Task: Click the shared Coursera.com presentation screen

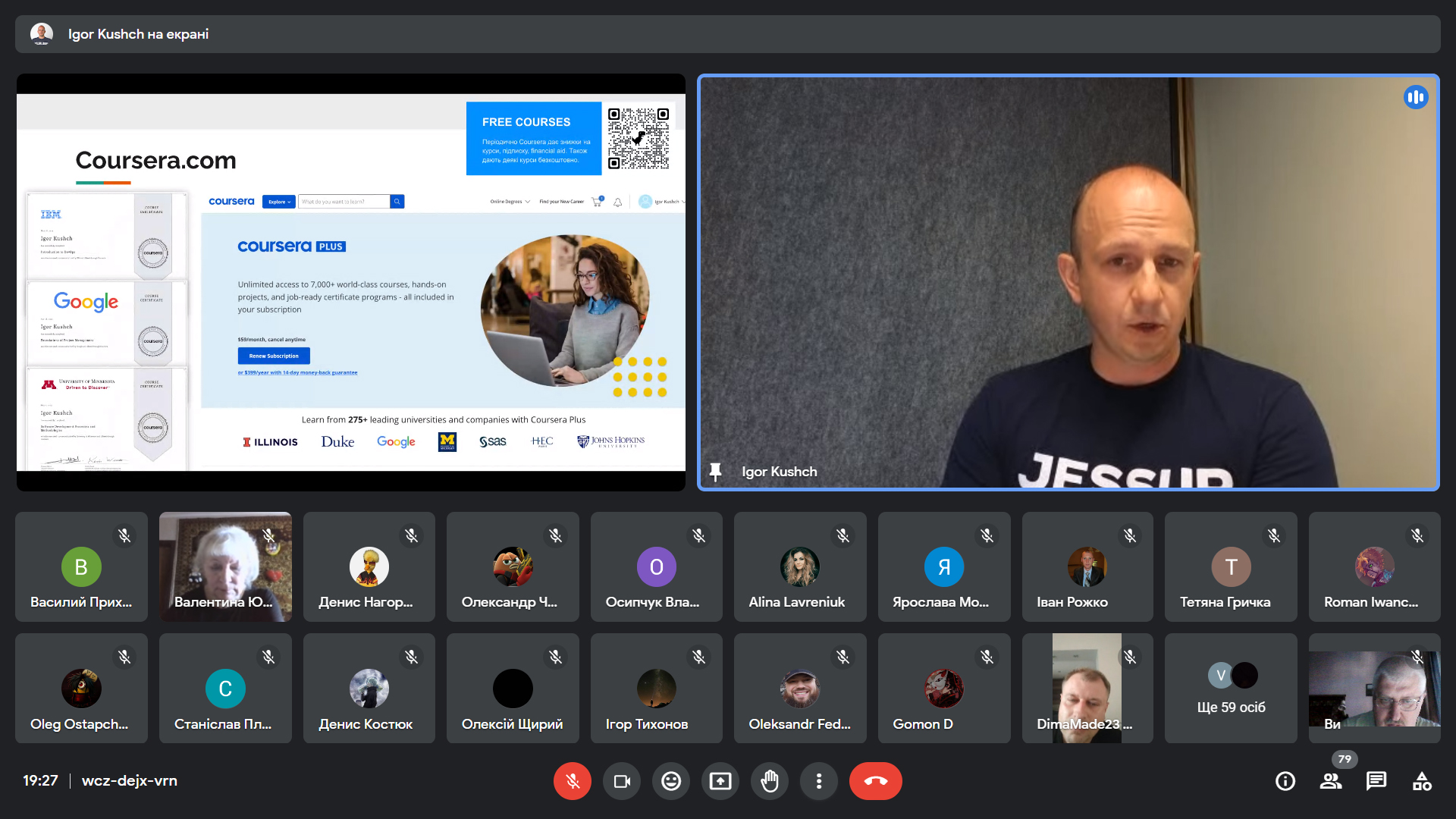Action: coord(351,282)
